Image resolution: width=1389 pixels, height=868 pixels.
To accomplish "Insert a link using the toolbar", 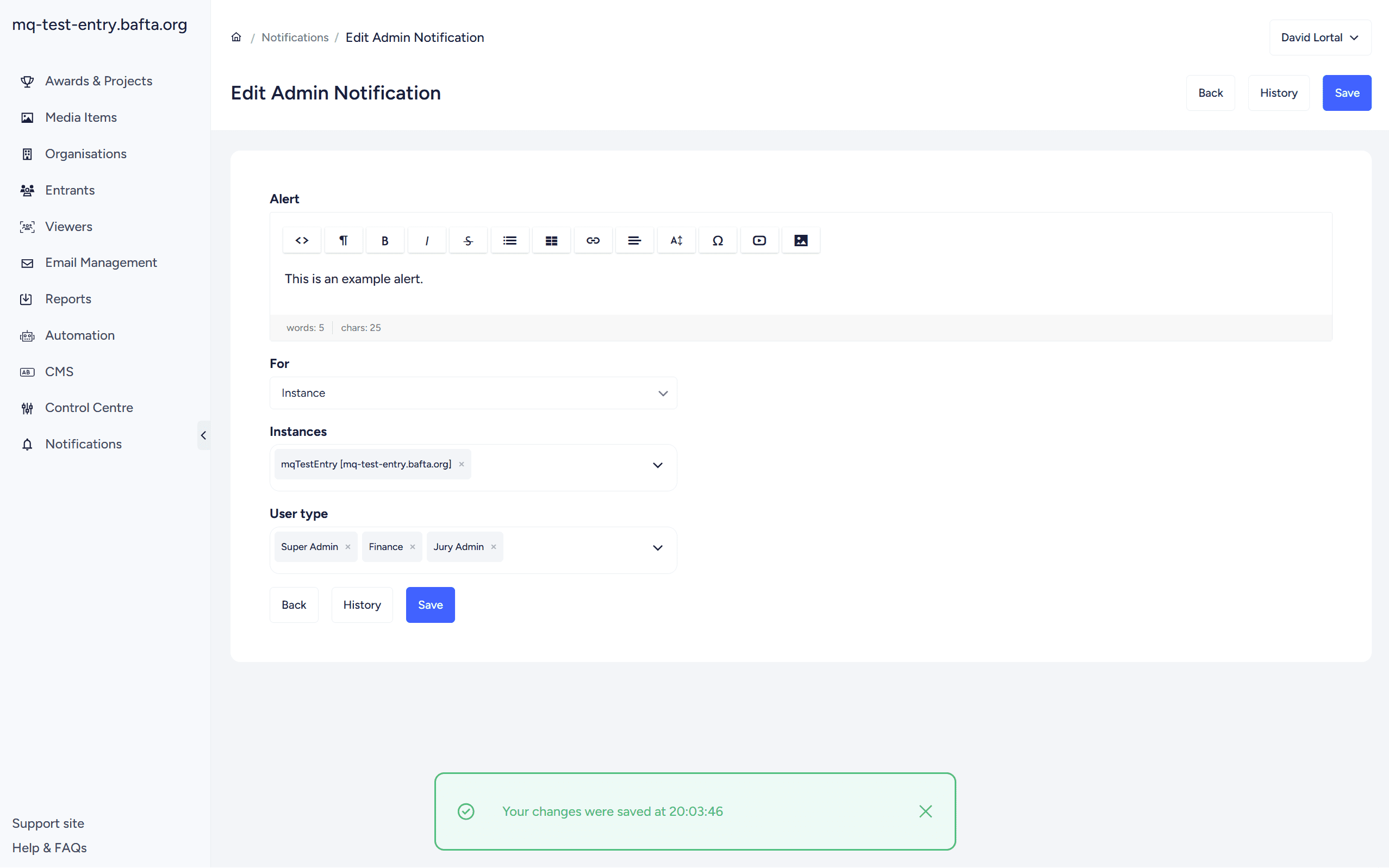I will coord(593,241).
